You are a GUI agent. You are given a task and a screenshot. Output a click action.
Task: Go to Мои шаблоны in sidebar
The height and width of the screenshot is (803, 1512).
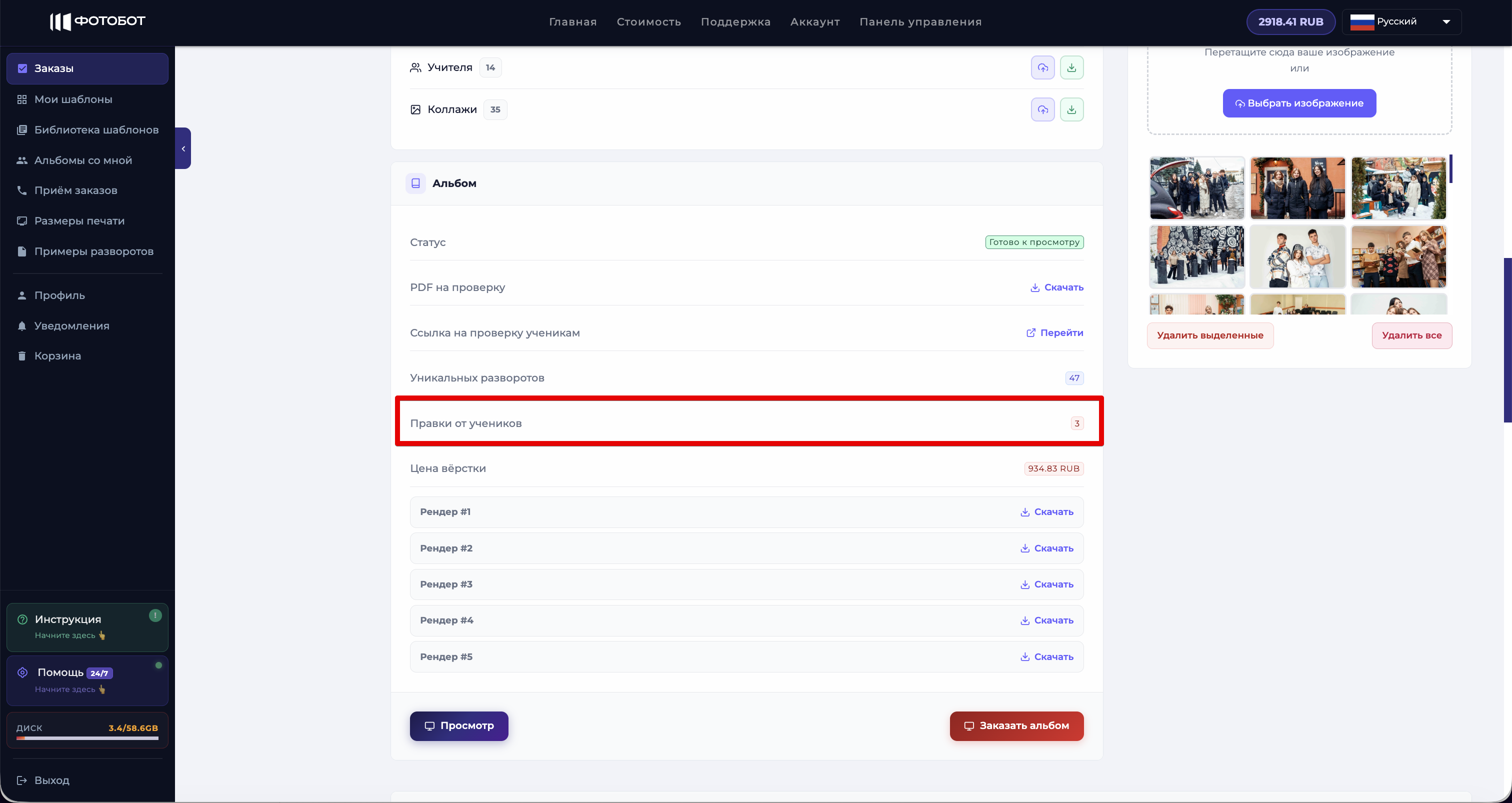87,99
